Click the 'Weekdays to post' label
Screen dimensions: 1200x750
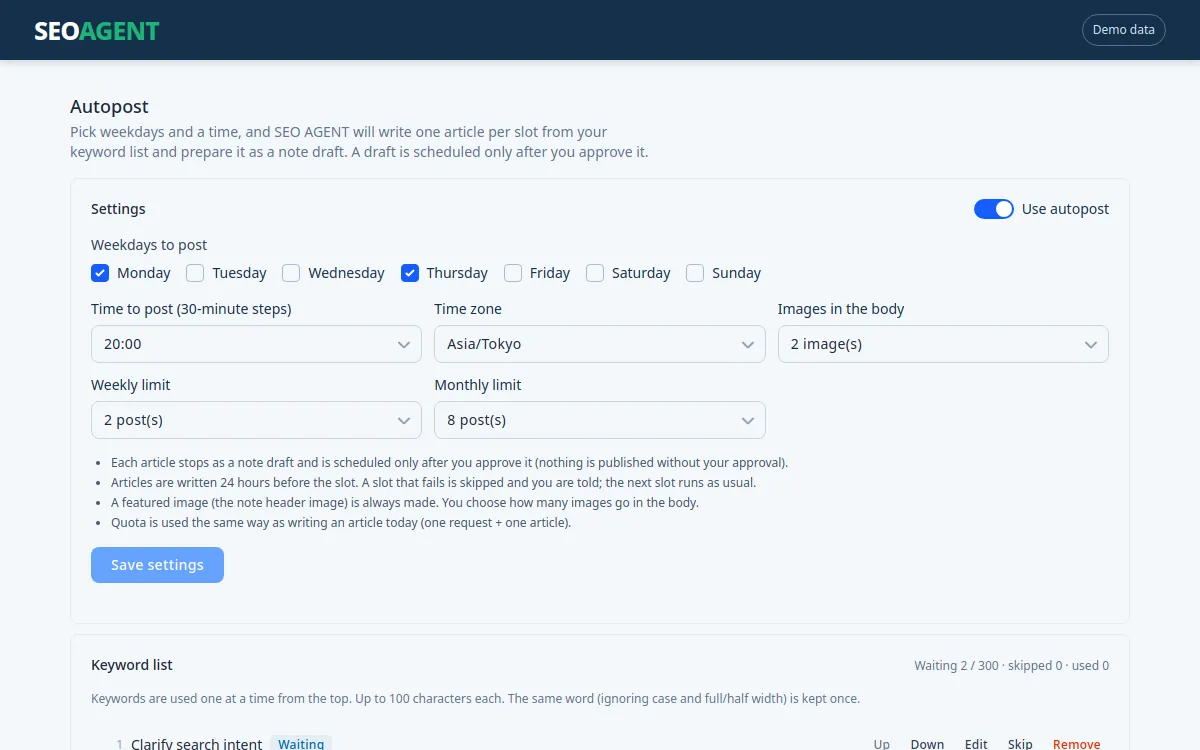click(x=149, y=245)
